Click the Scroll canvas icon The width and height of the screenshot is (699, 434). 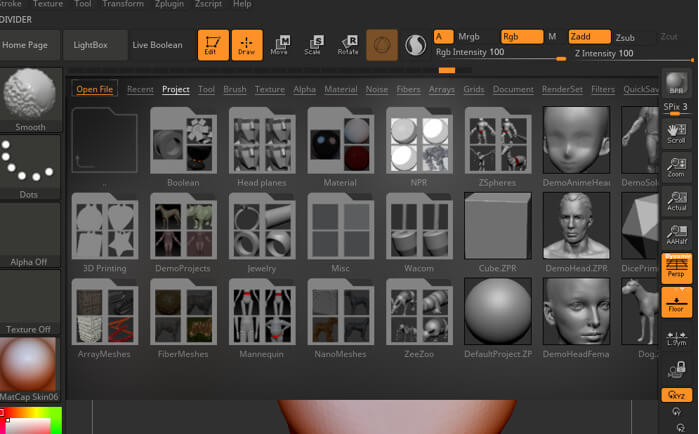coord(676,133)
